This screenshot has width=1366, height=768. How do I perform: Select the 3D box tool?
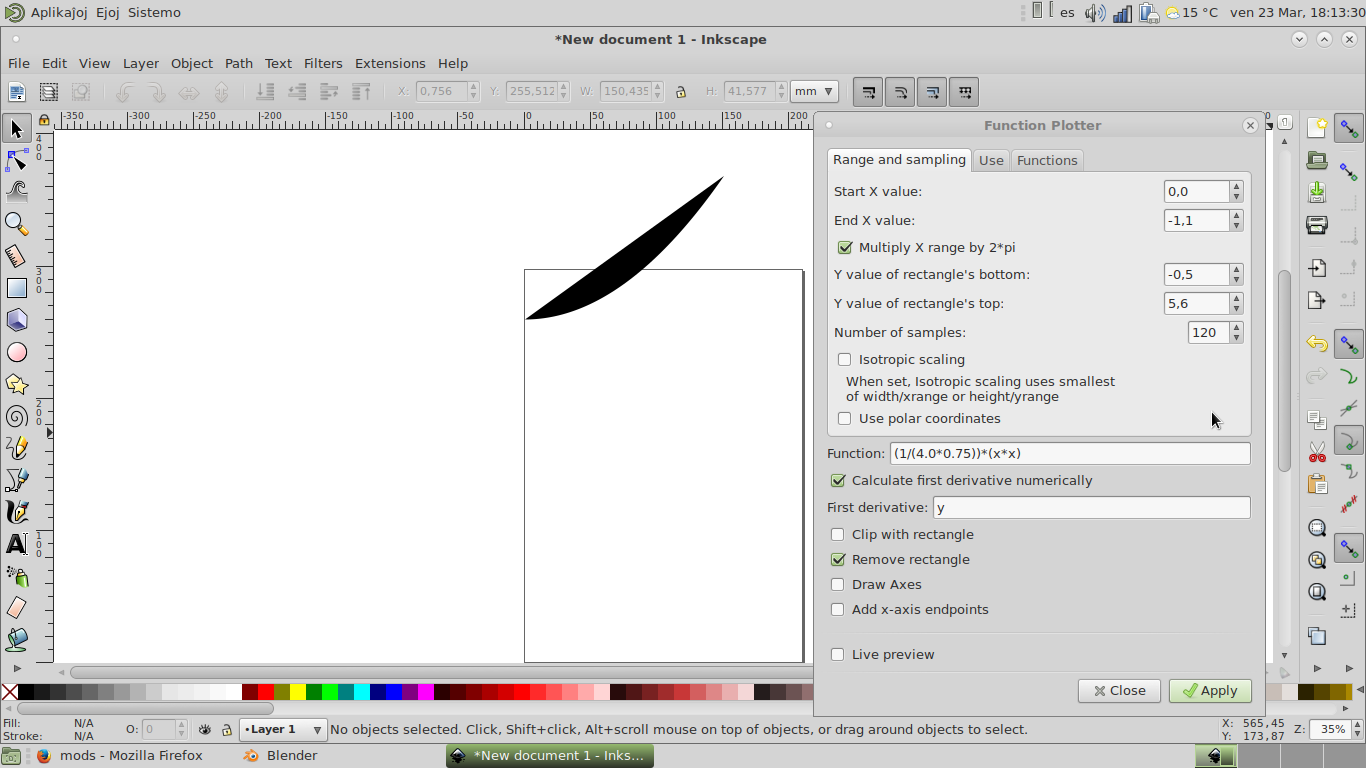(16, 320)
